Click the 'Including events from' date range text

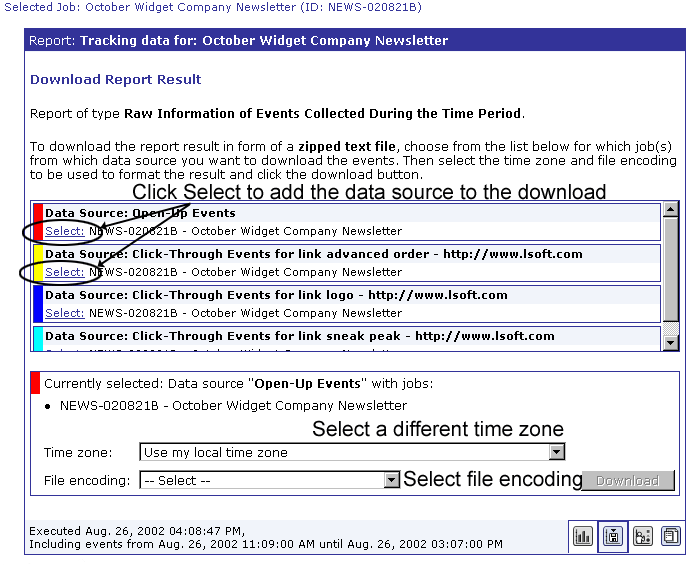(x=266, y=544)
